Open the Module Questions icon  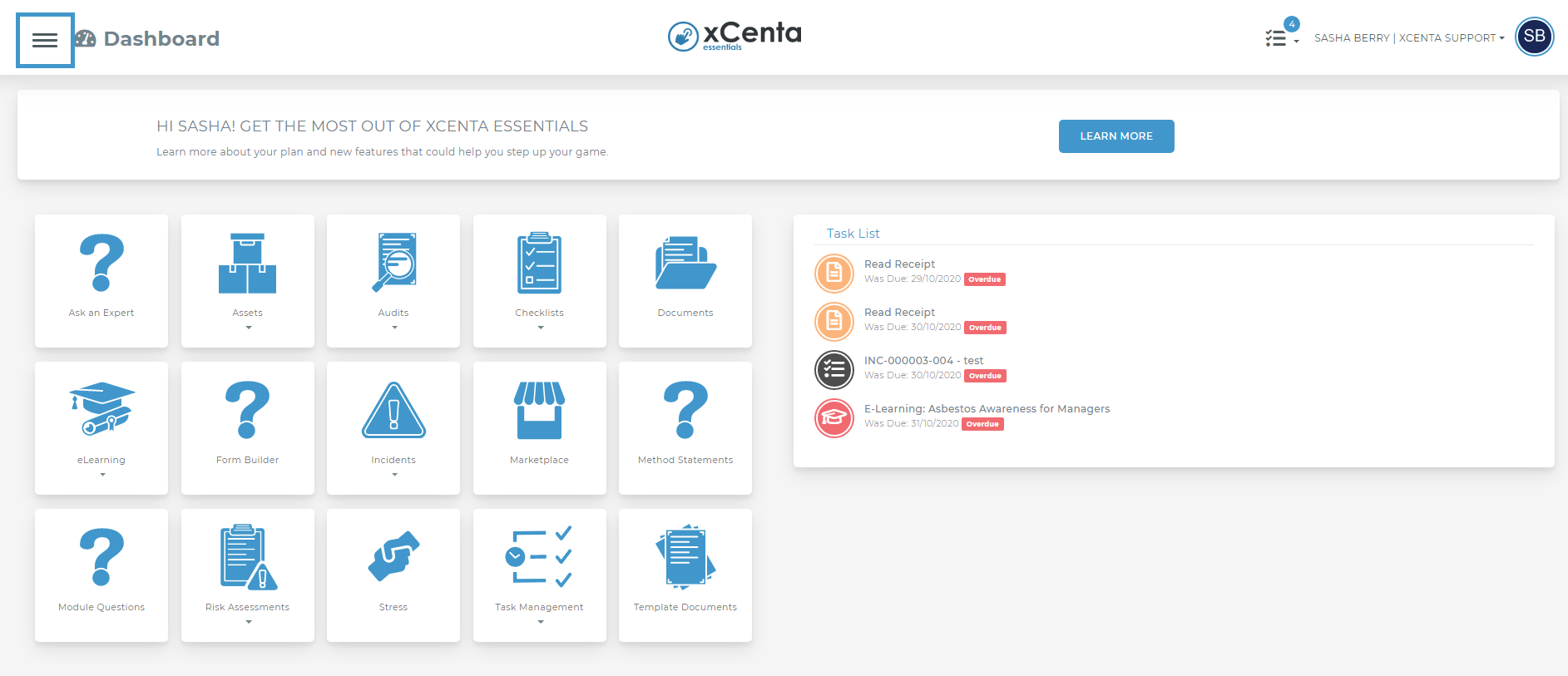(x=101, y=556)
